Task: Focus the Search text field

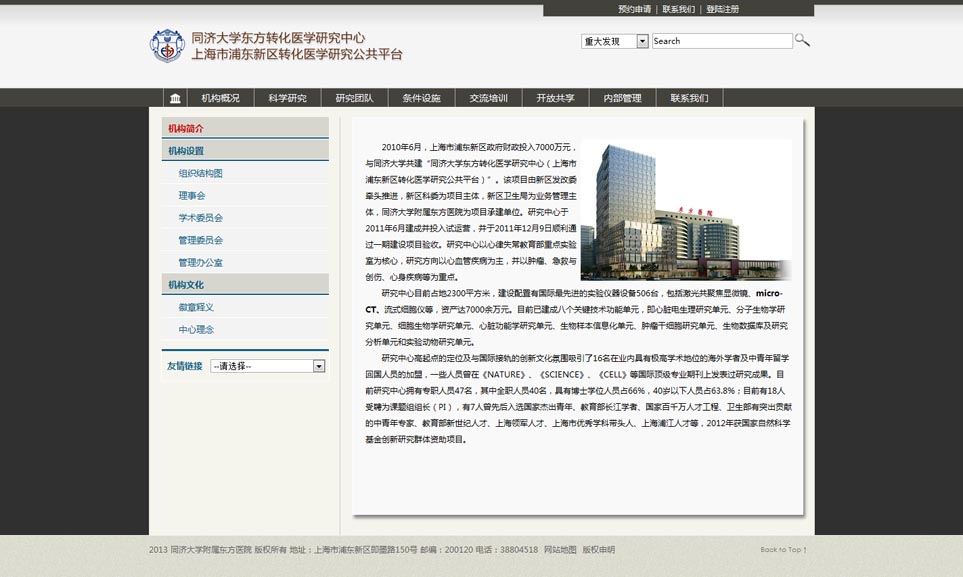Action: [722, 41]
